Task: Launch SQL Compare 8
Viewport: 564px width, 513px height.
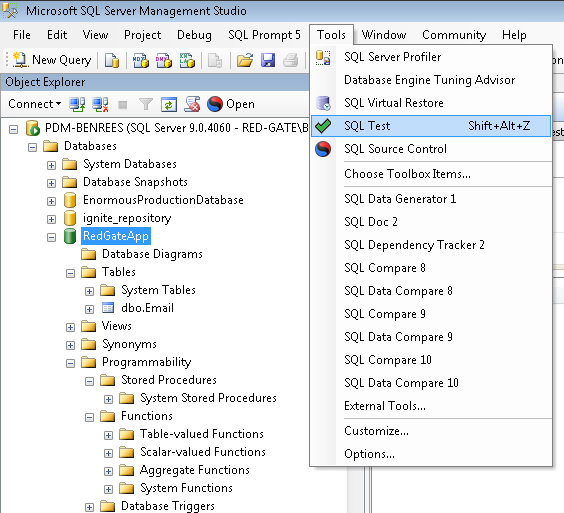Action: coord(431,268)
